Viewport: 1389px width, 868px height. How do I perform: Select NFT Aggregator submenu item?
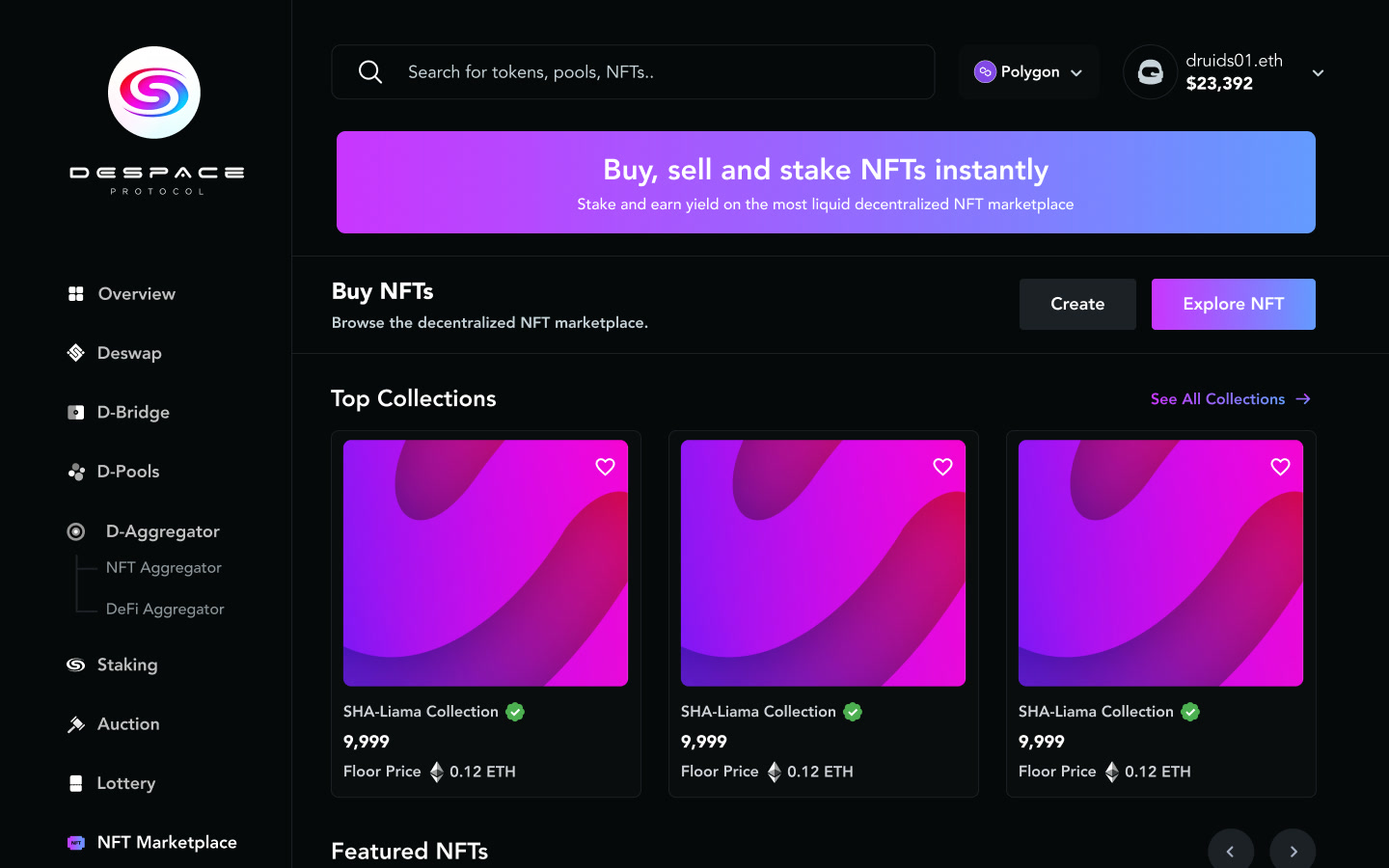coord(164,568)
